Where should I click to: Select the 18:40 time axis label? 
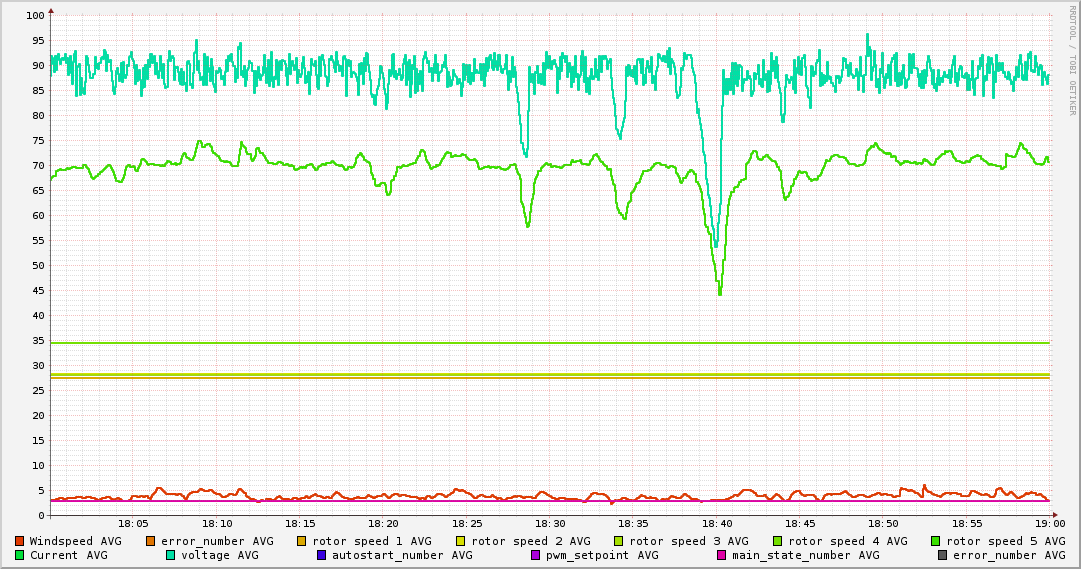point(716,524)
